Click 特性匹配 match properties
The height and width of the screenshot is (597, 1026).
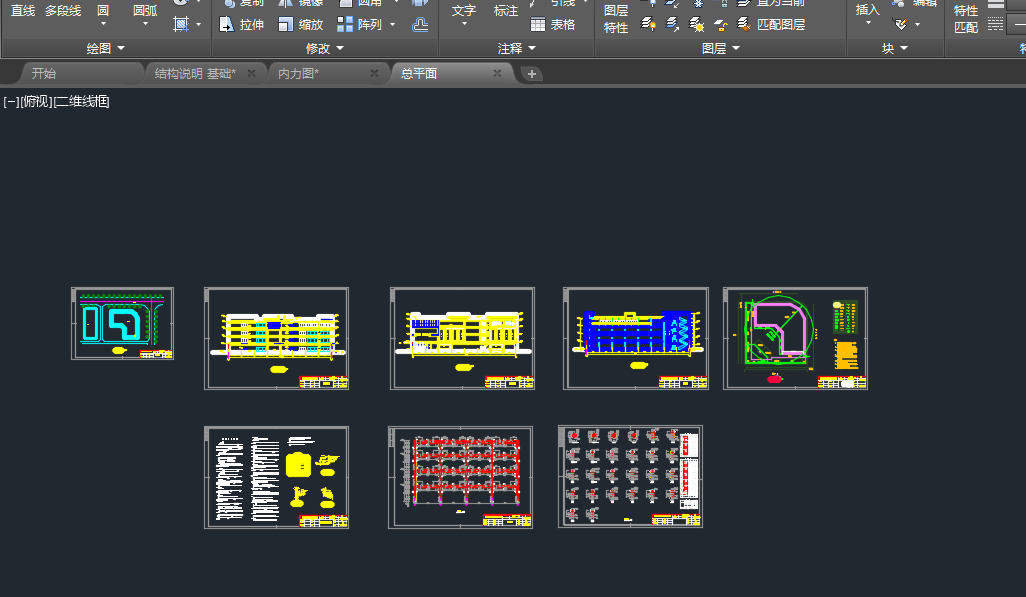coord(966,19)
